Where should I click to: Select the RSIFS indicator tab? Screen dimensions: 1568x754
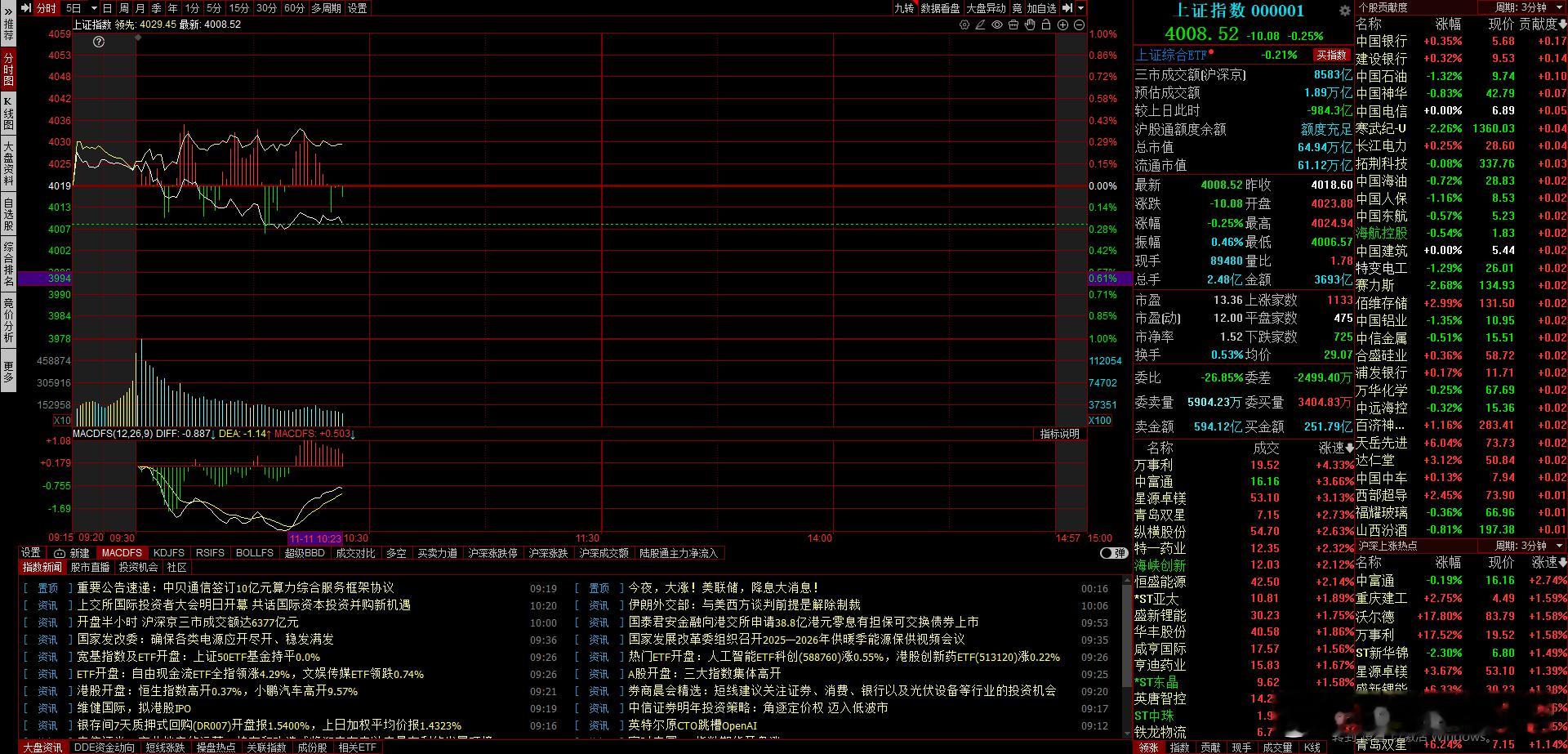coord(210,553)
